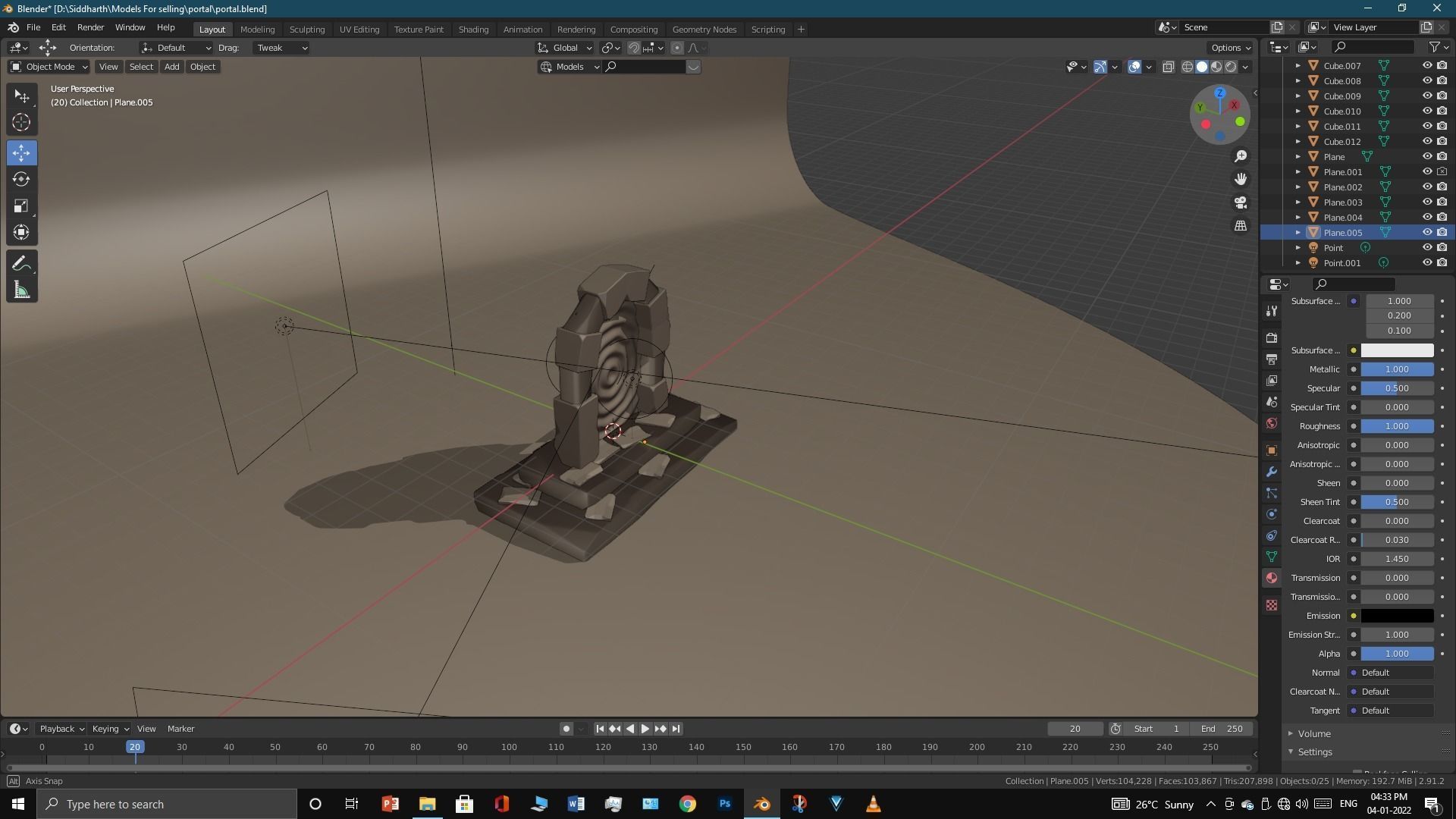Screen dimensions: 1456x819
Task: Switch to UV Editing workspace tab
Action: click(x=359, y=30)
